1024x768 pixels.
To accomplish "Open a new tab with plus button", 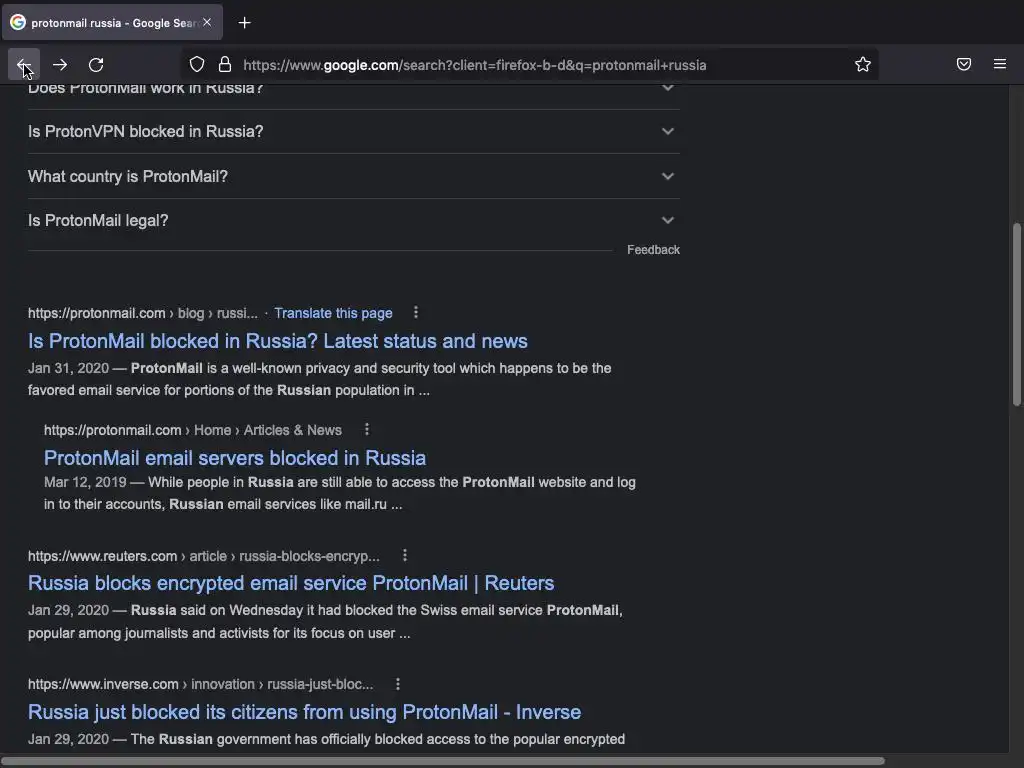I will click(244, 23).
